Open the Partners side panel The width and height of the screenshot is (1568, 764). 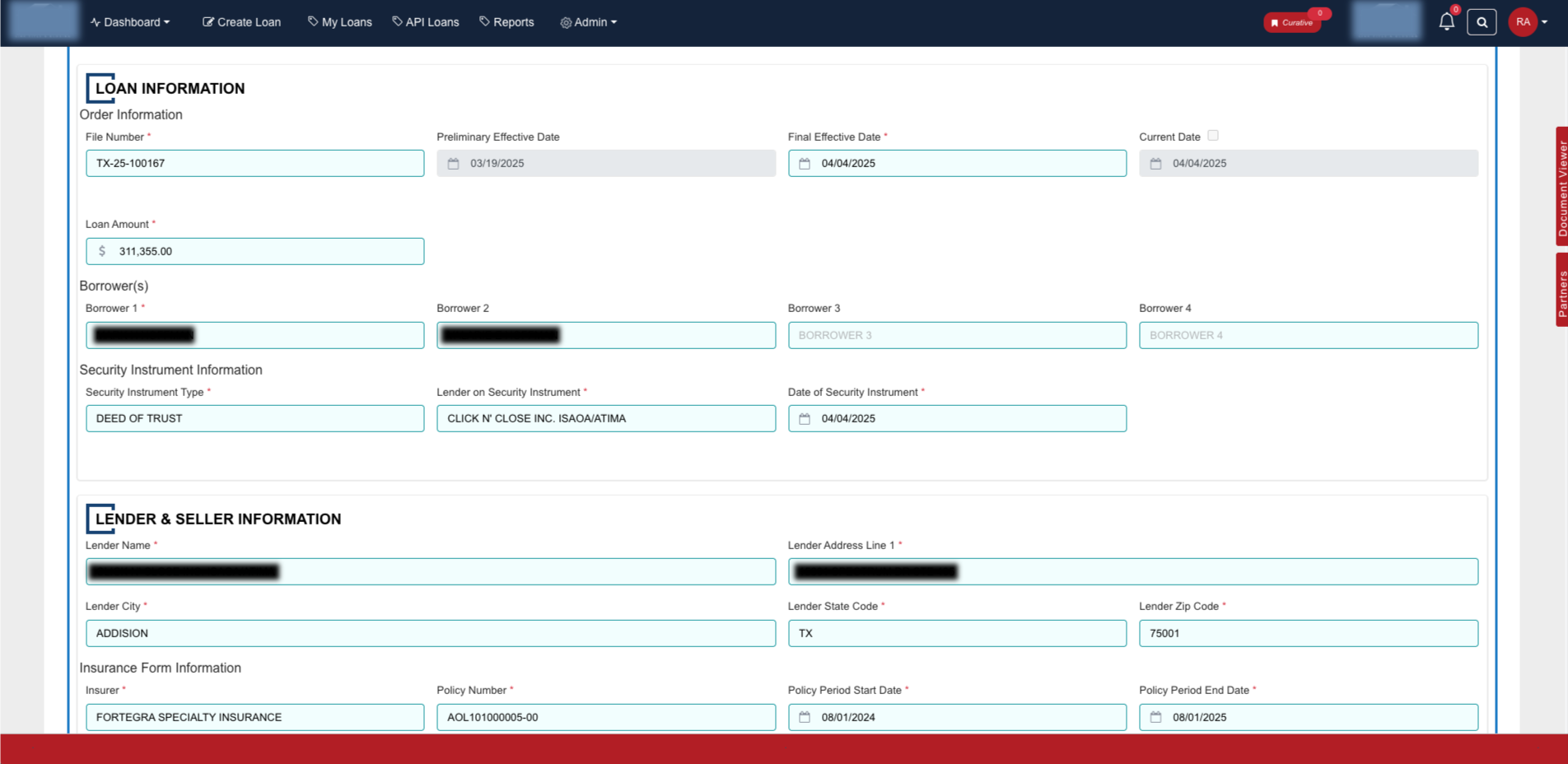click(x=1561, y=291)
